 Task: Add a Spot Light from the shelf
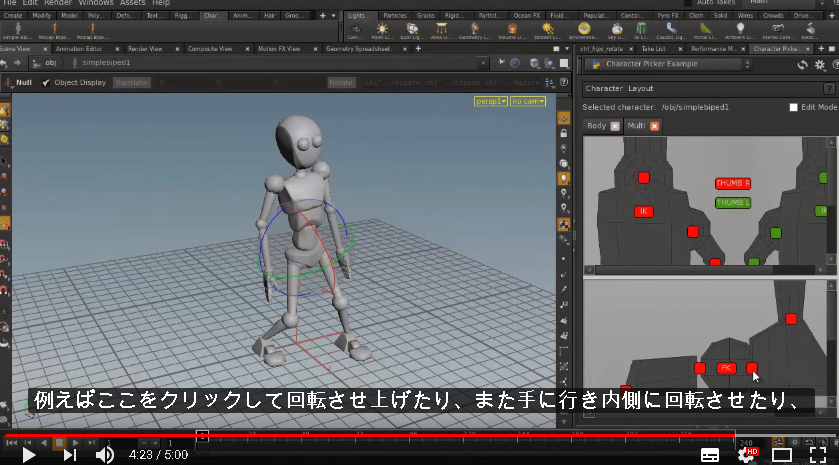tap(411, 32)
